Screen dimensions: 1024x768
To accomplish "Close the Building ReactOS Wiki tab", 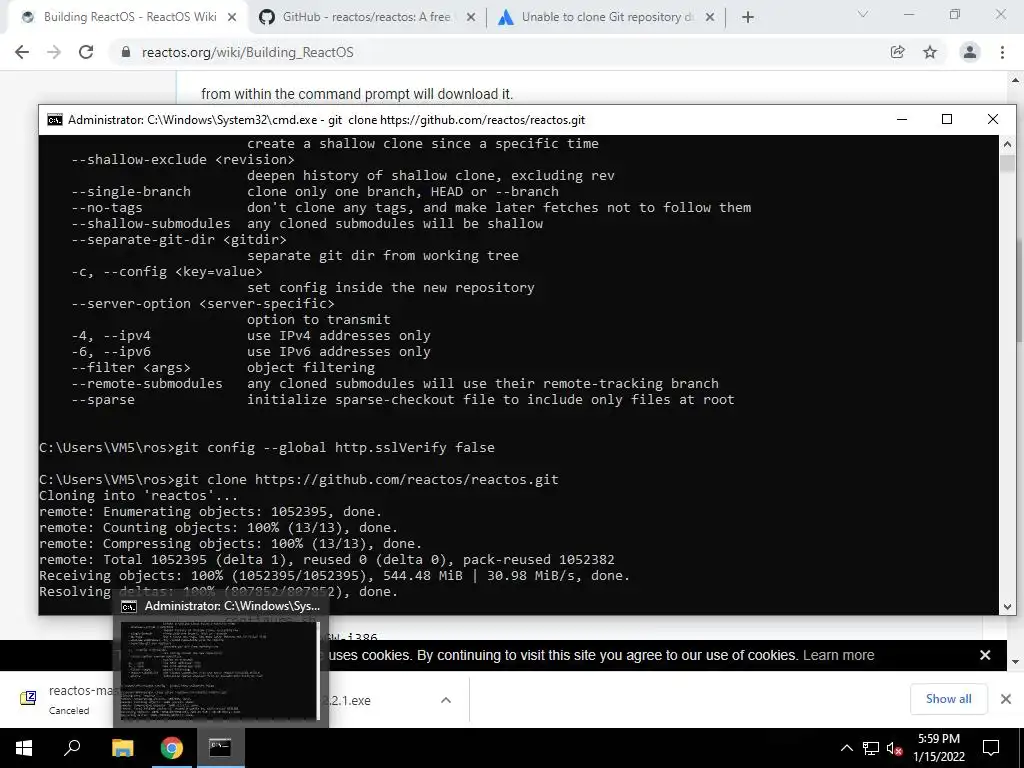I will 232,18.
